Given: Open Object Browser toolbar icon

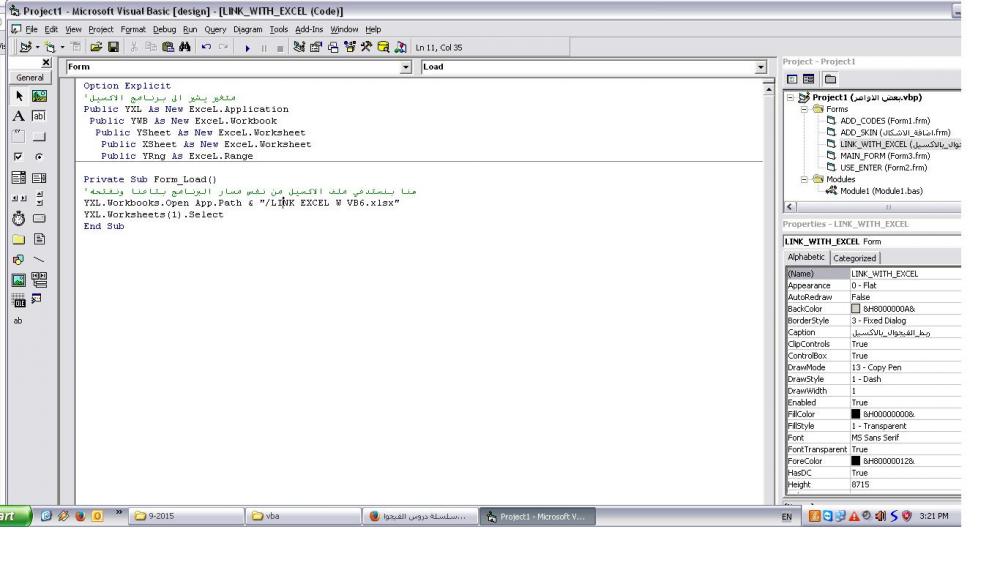Looking at the screenshot, I should coord(349,47).
